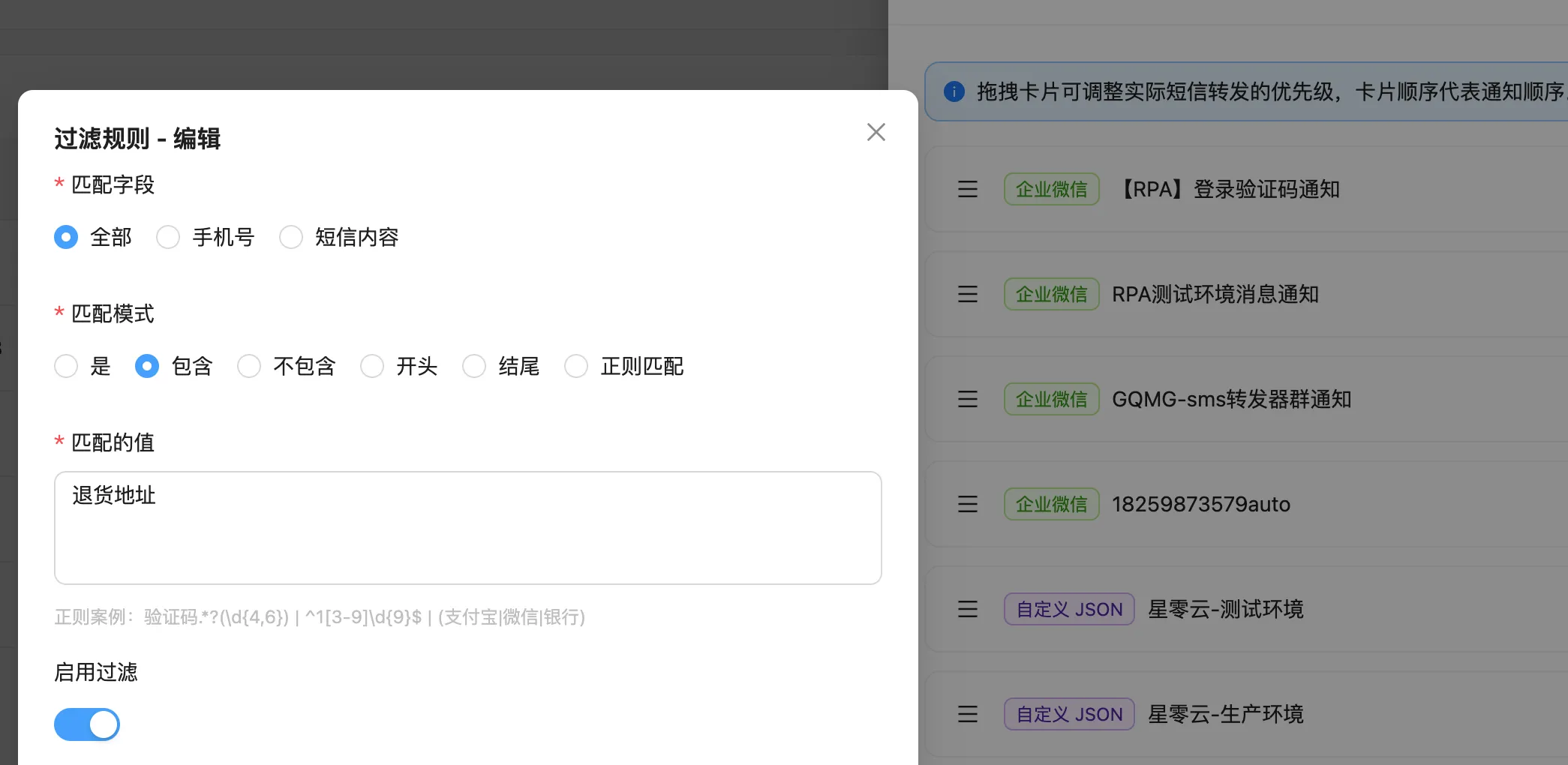Viewport: 1568px width, 765px height.
Task: Choose 不包含 as the match mode
Action: pyautogui.click(x=248, y=366)
